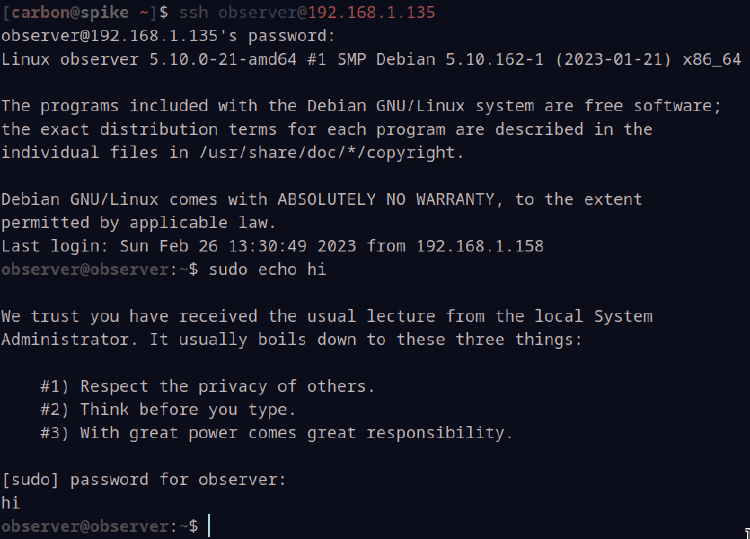Image resolution: width=750 pixels, height=539 pixels.
Task: Click the kernel version '5.10.0-21-amd64' text
Action: click(223, 59)
